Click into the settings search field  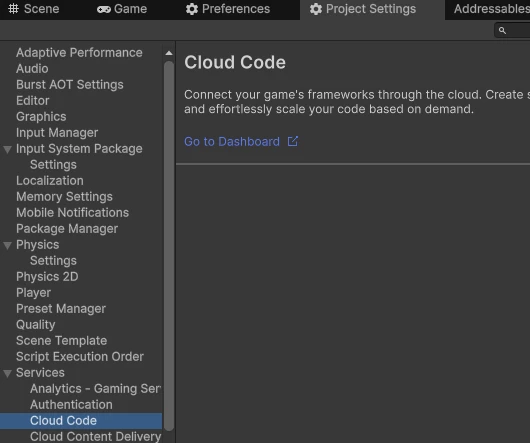[512, 30]
